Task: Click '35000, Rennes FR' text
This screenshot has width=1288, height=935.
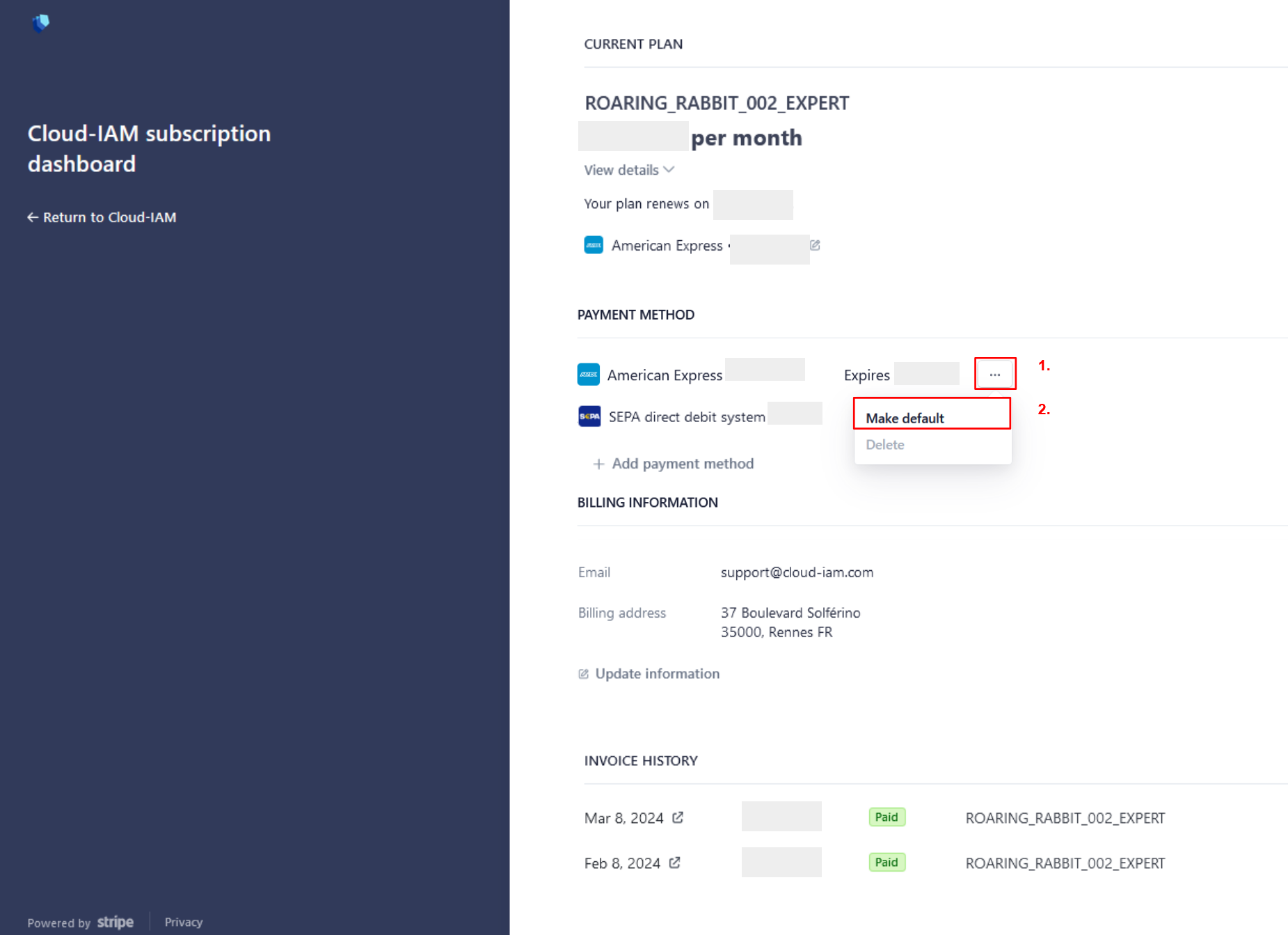Action: coord(777,632)
